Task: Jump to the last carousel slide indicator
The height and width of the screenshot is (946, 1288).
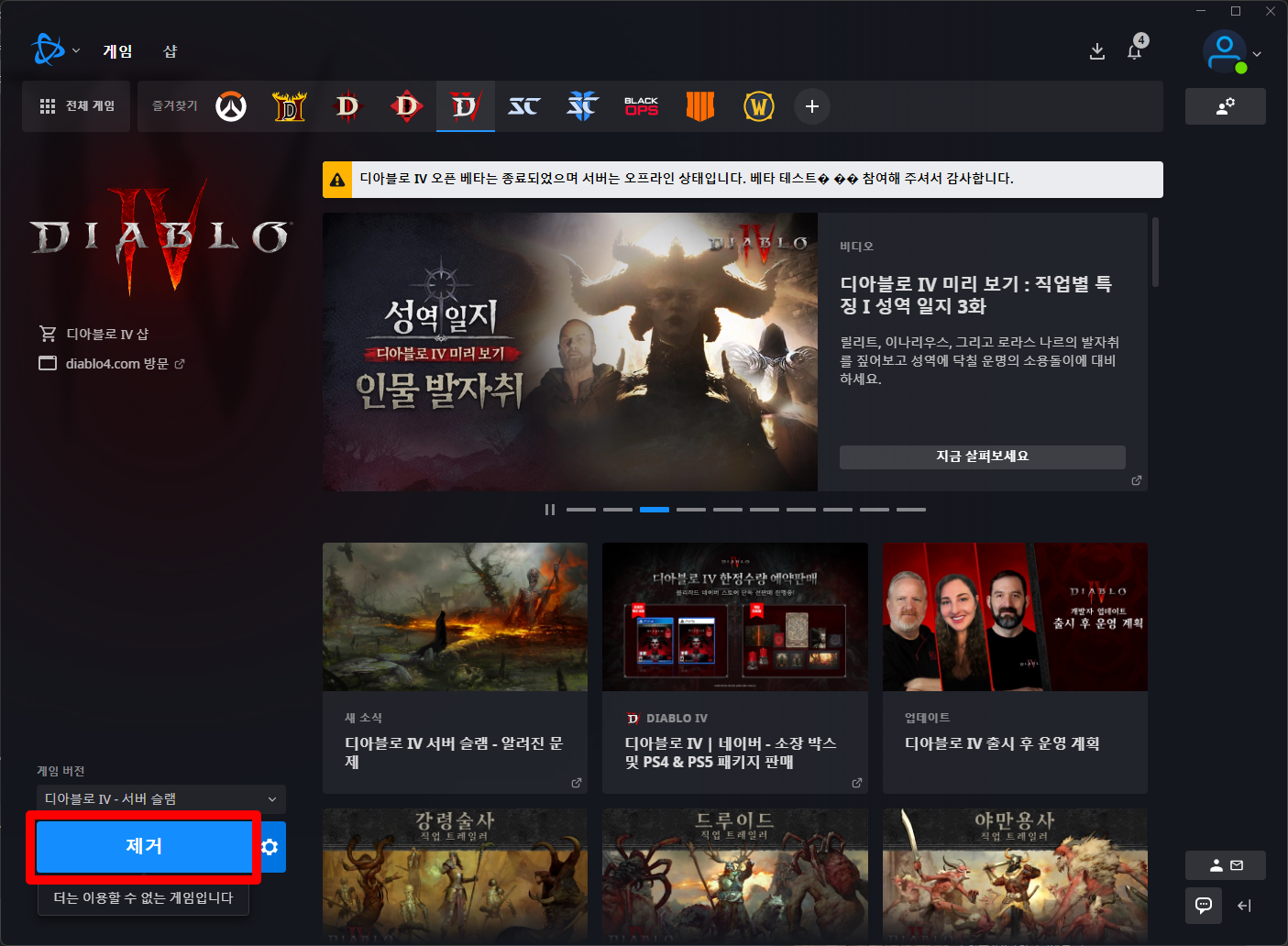Action: [911, 510]
